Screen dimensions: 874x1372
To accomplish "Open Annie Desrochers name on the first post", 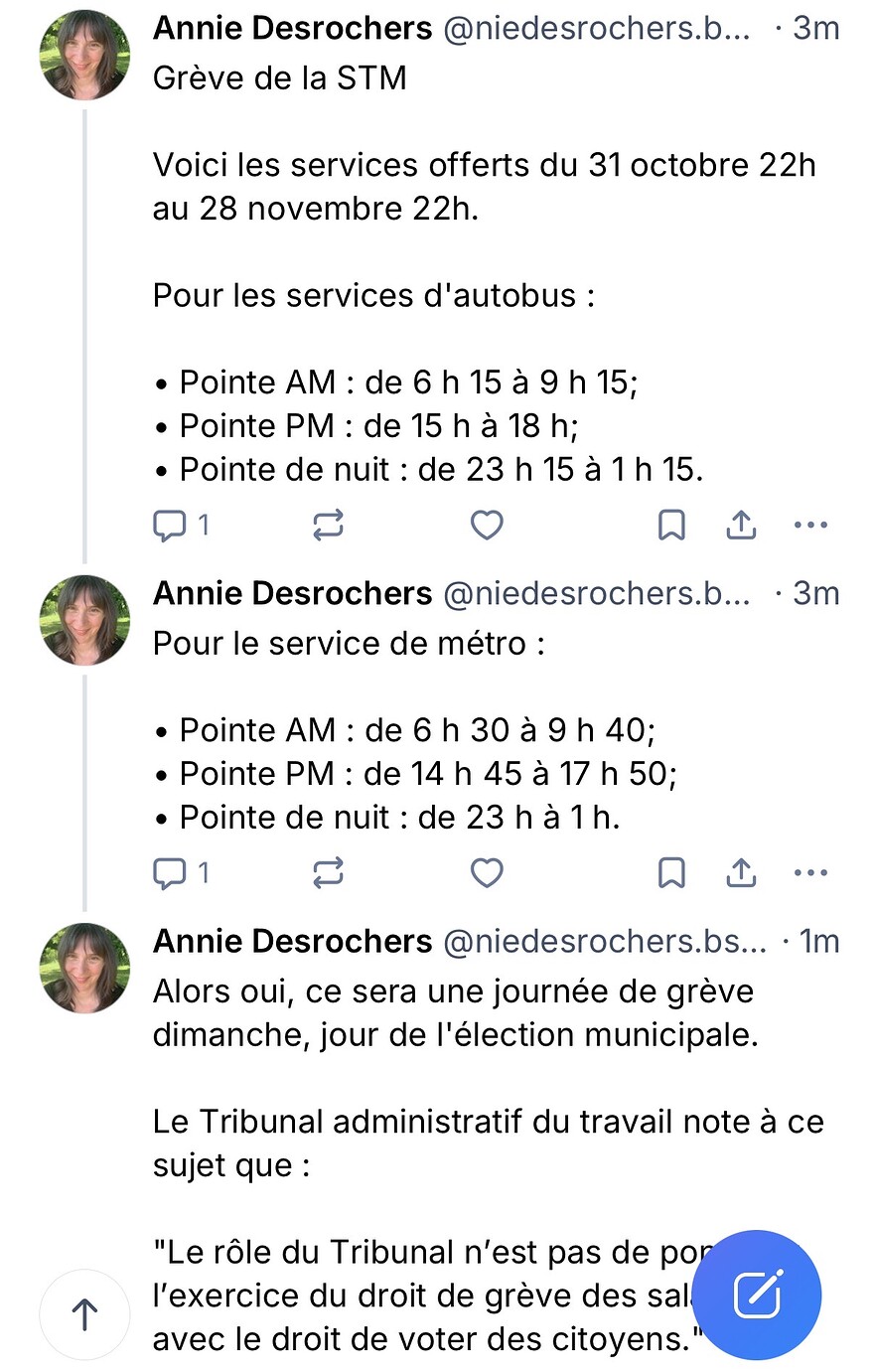I will [292, 29].
